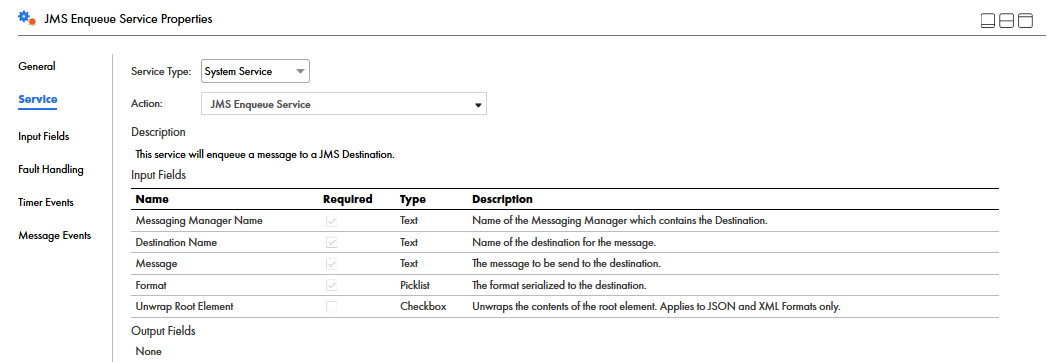Click the Description column header

point(502,199)
